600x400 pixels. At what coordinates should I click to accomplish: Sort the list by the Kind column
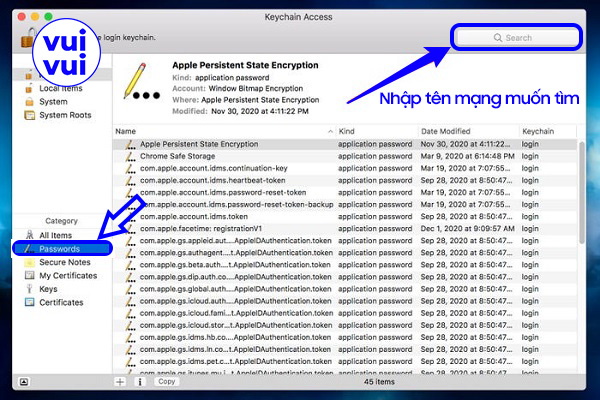click(x=377, y=131)
